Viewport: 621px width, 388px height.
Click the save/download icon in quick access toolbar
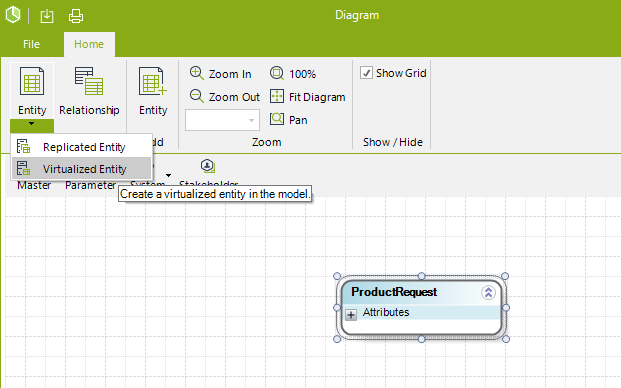pos(47,16)
